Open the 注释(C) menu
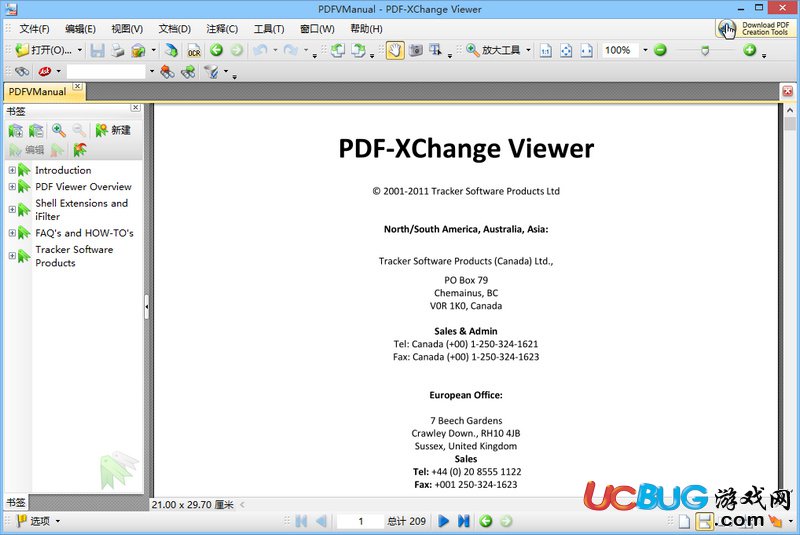 click(222, 29)
